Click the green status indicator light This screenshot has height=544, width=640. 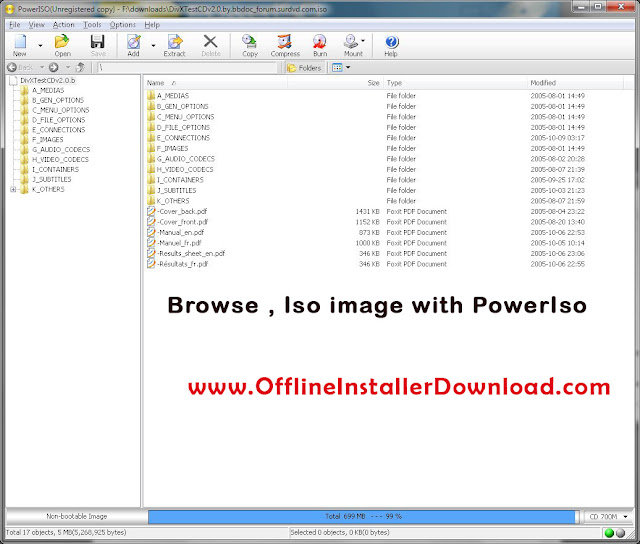coord(609,533)
